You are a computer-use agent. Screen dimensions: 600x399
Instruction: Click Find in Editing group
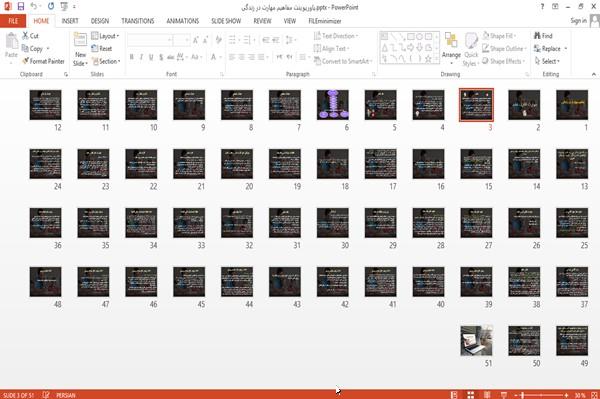coord(543,36)
